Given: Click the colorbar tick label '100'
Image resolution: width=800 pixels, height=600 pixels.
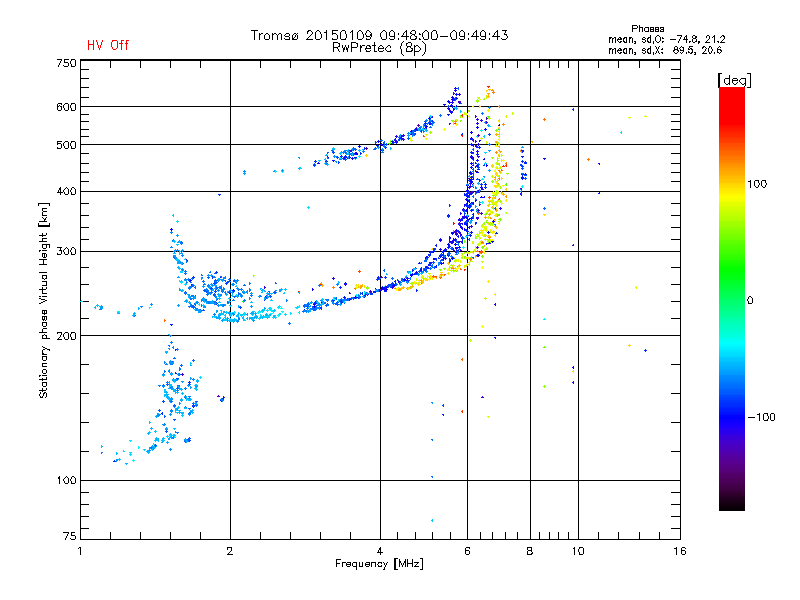Looking at the screenshot, I should coord(757,184).
